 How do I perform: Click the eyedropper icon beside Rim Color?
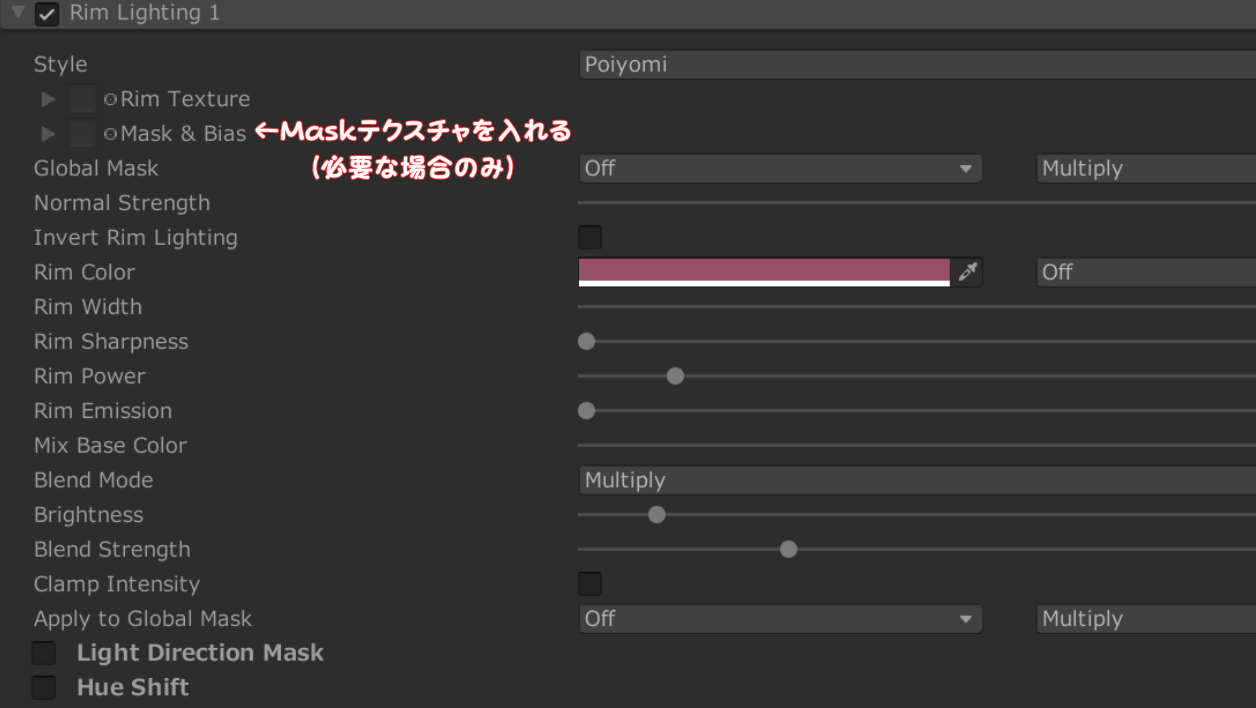click(x=966, y=271)
